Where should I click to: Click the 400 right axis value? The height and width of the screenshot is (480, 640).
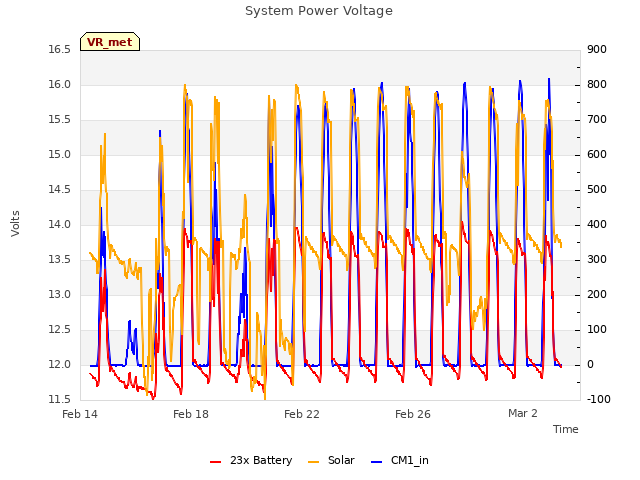click(597, 224)
